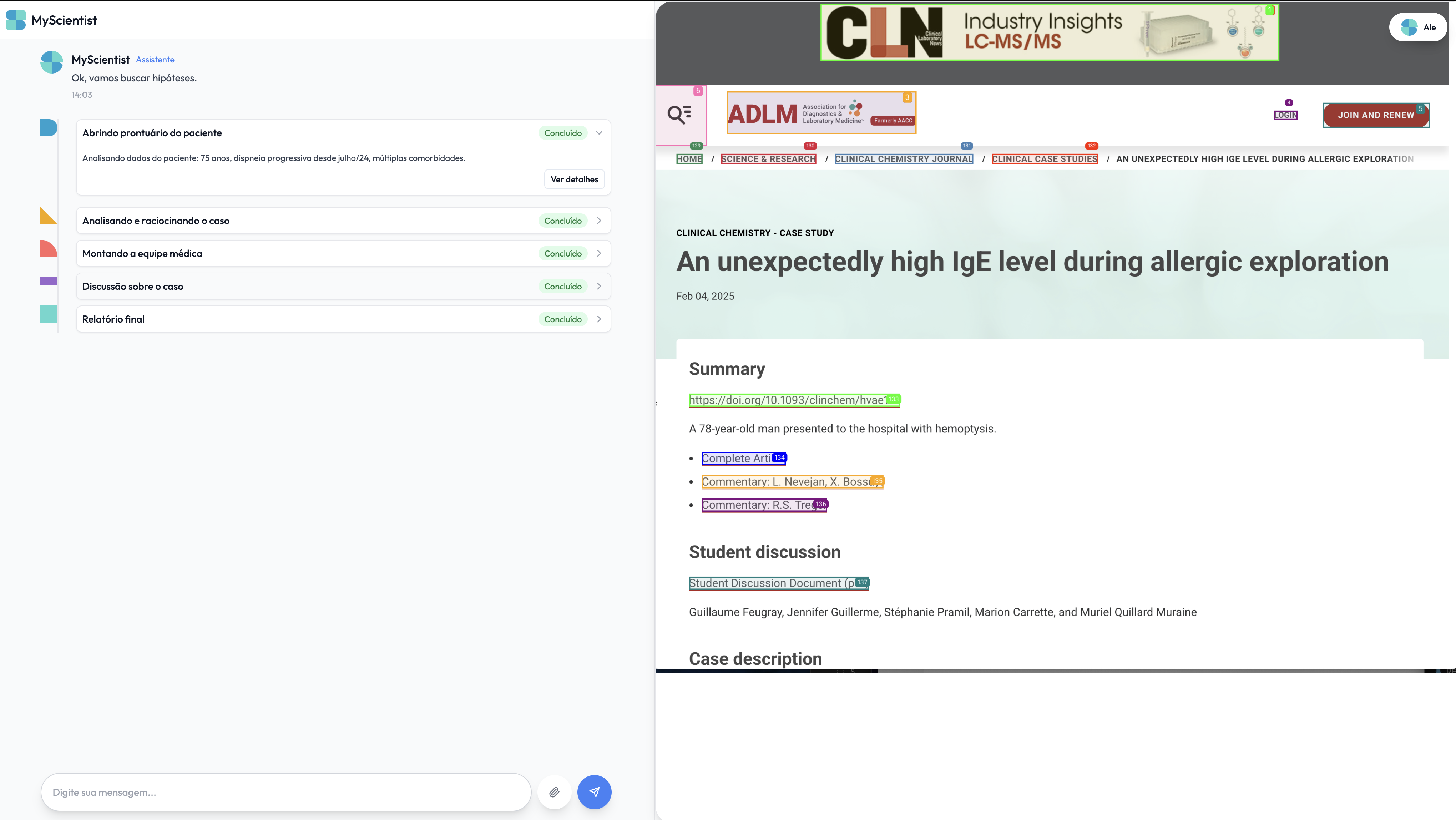1456x820 pixels.
Task: Click Ver detalhes button
Action: point(574,179)
